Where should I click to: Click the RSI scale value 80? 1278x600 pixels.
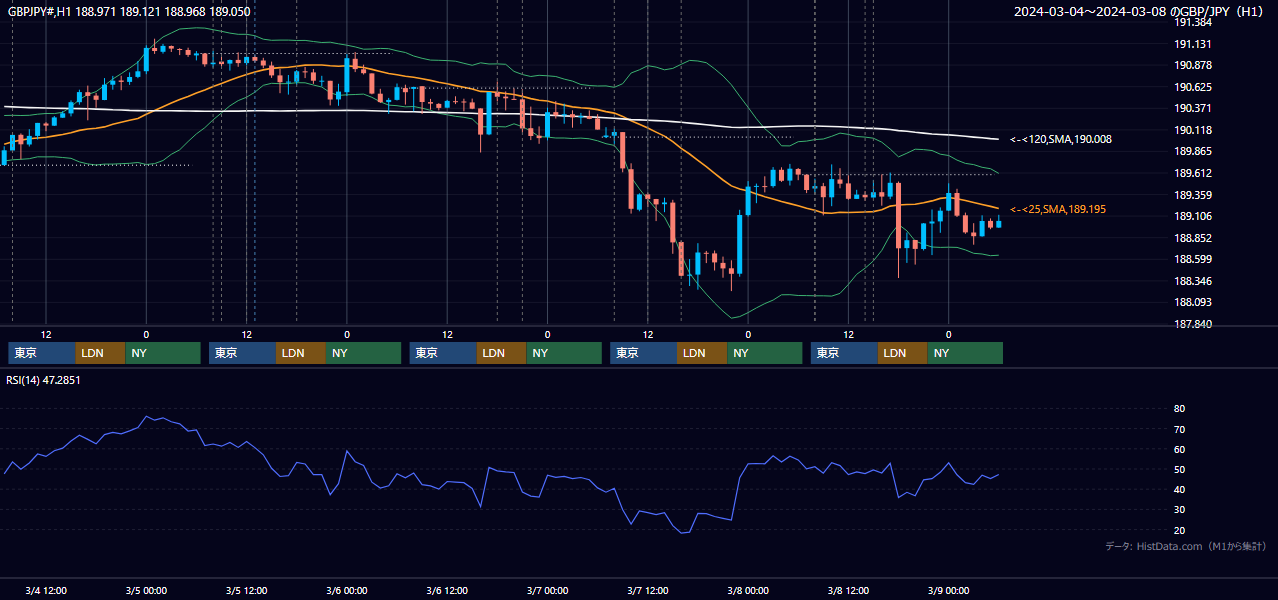point(1179,409)
